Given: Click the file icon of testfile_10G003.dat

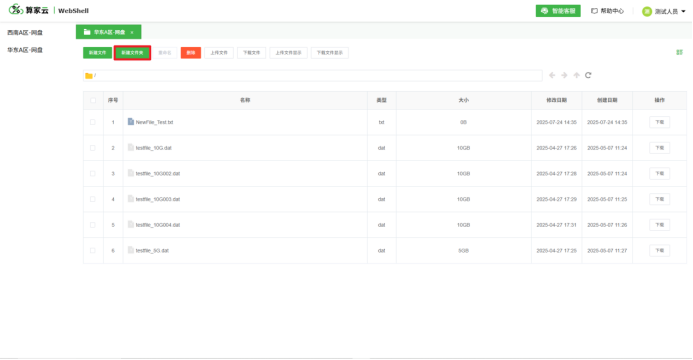Looking at the screenshot, I should click(x=131, y=198).
